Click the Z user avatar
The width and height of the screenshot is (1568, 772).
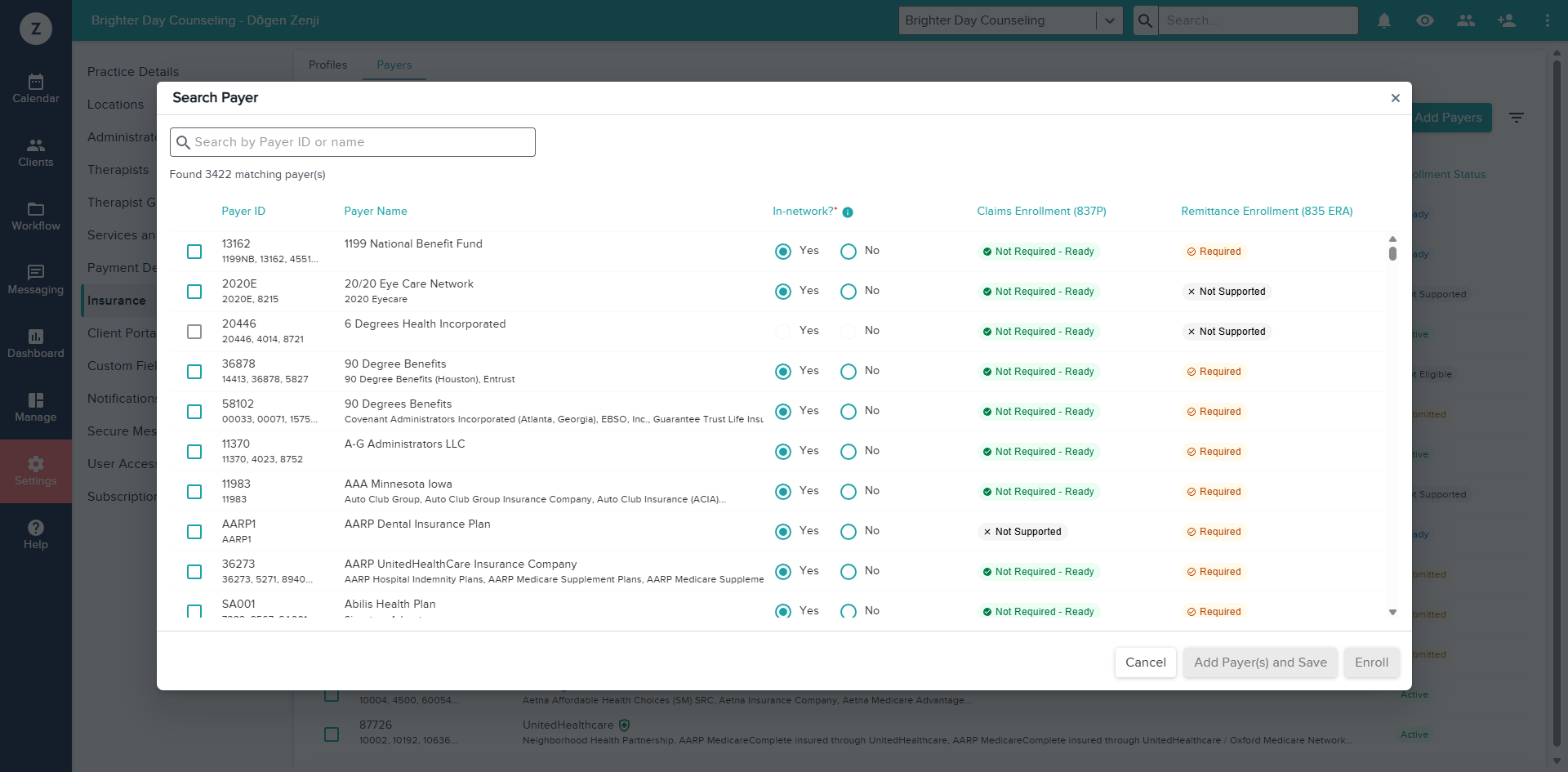[36, 29]
